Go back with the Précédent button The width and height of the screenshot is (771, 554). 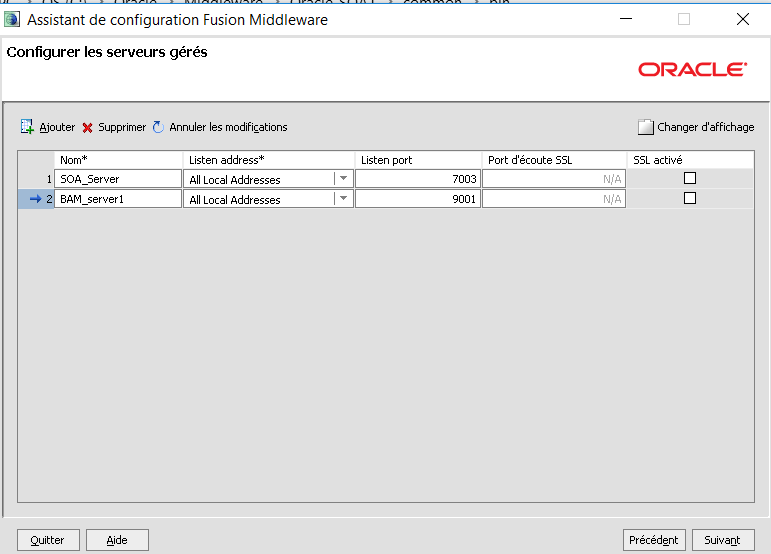[x=654, y=540]
